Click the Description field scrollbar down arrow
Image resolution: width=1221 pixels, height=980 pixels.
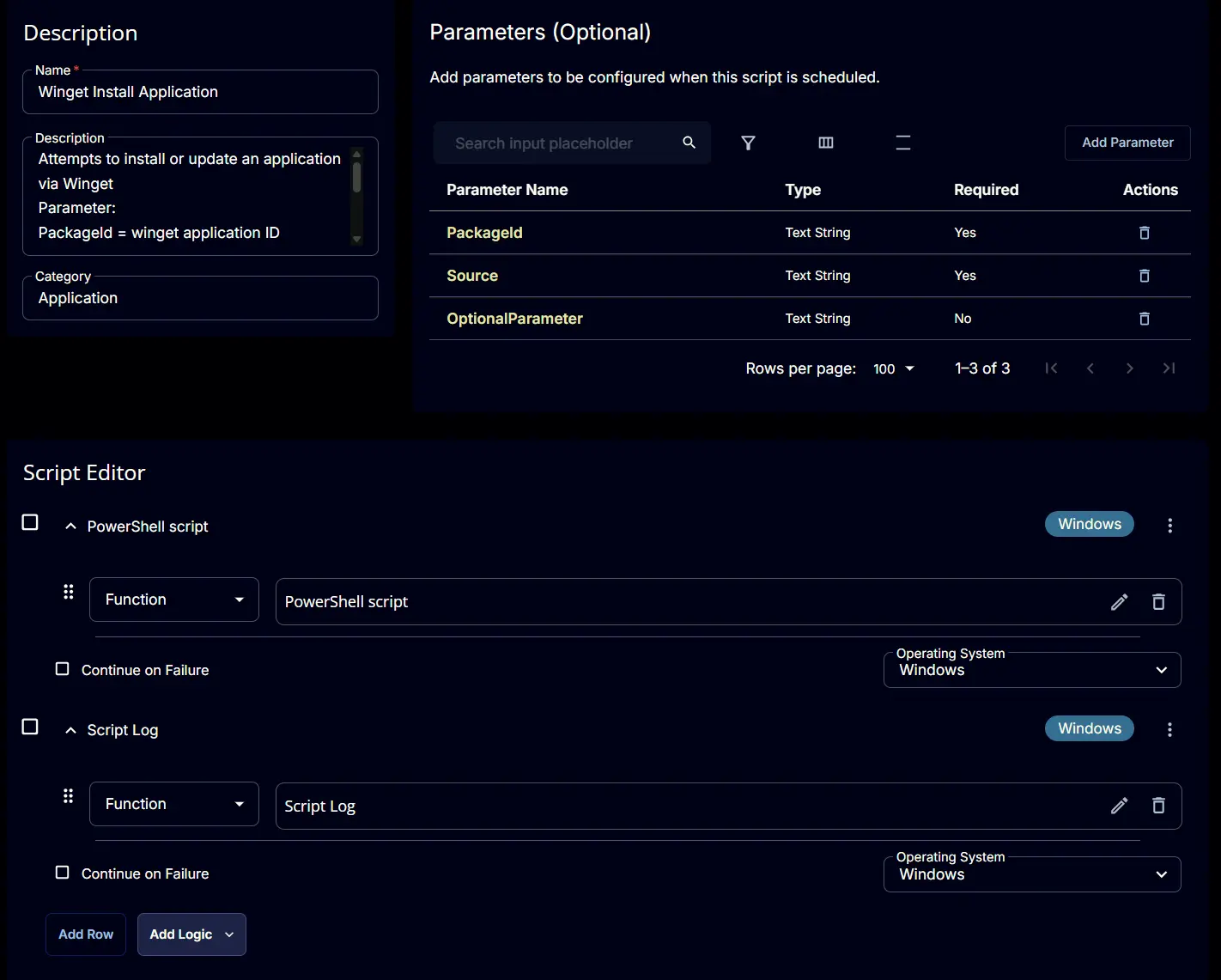coord(357,240)
